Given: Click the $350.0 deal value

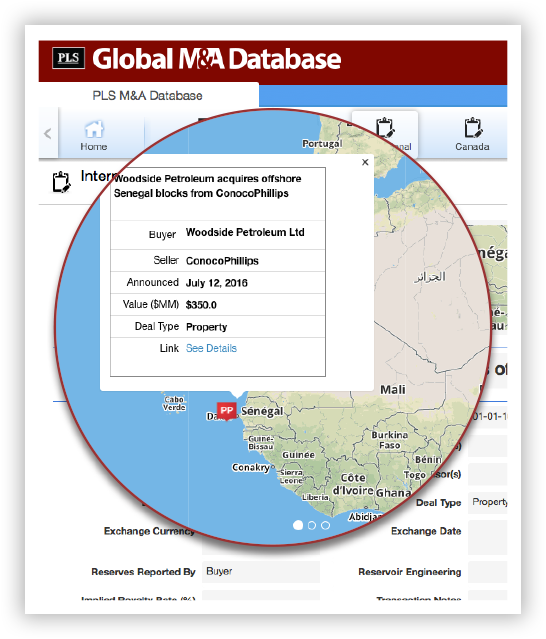Looking at the screenshot, I should click(x=201, y=305).
